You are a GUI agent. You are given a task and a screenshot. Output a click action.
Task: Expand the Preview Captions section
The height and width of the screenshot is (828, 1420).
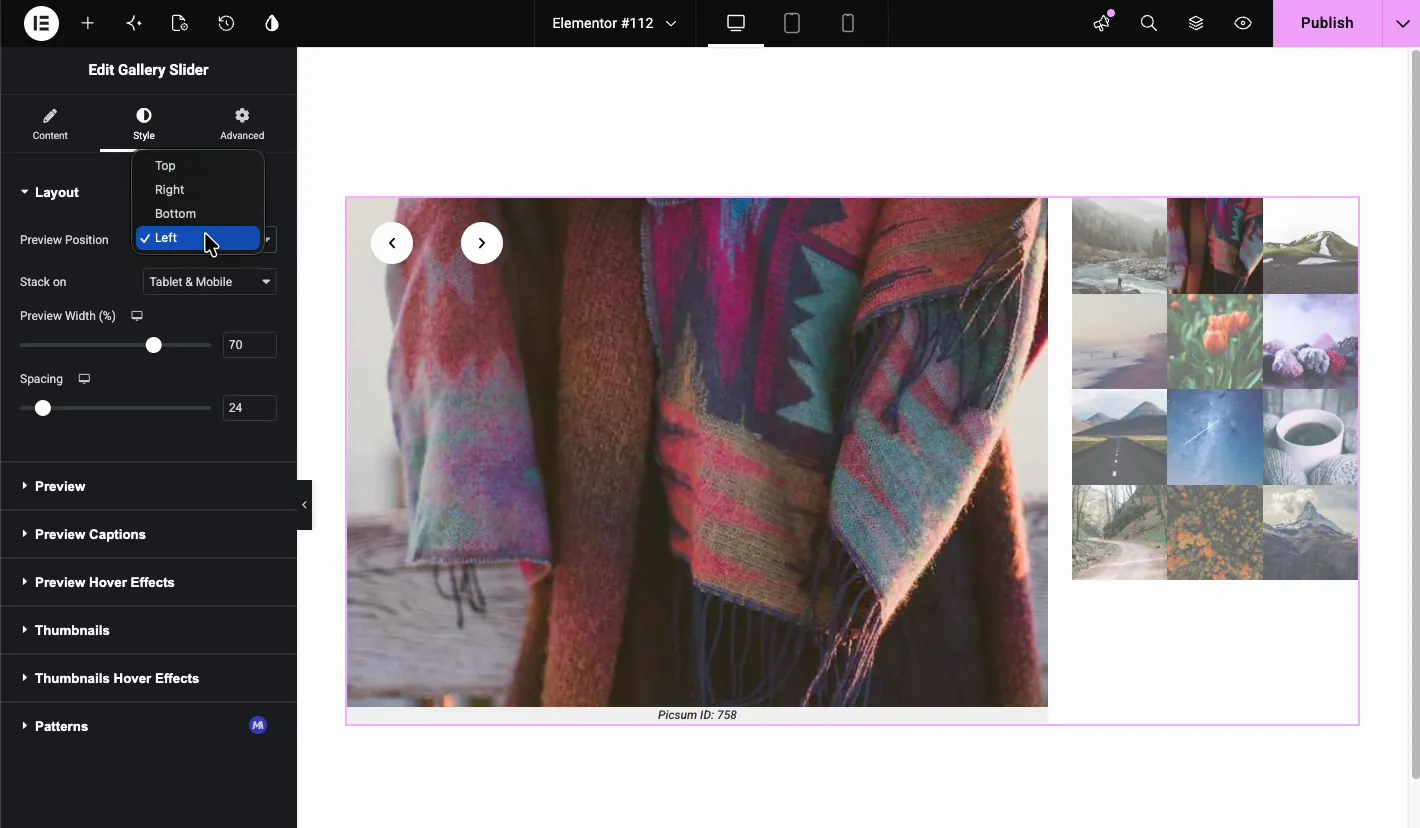148,534
